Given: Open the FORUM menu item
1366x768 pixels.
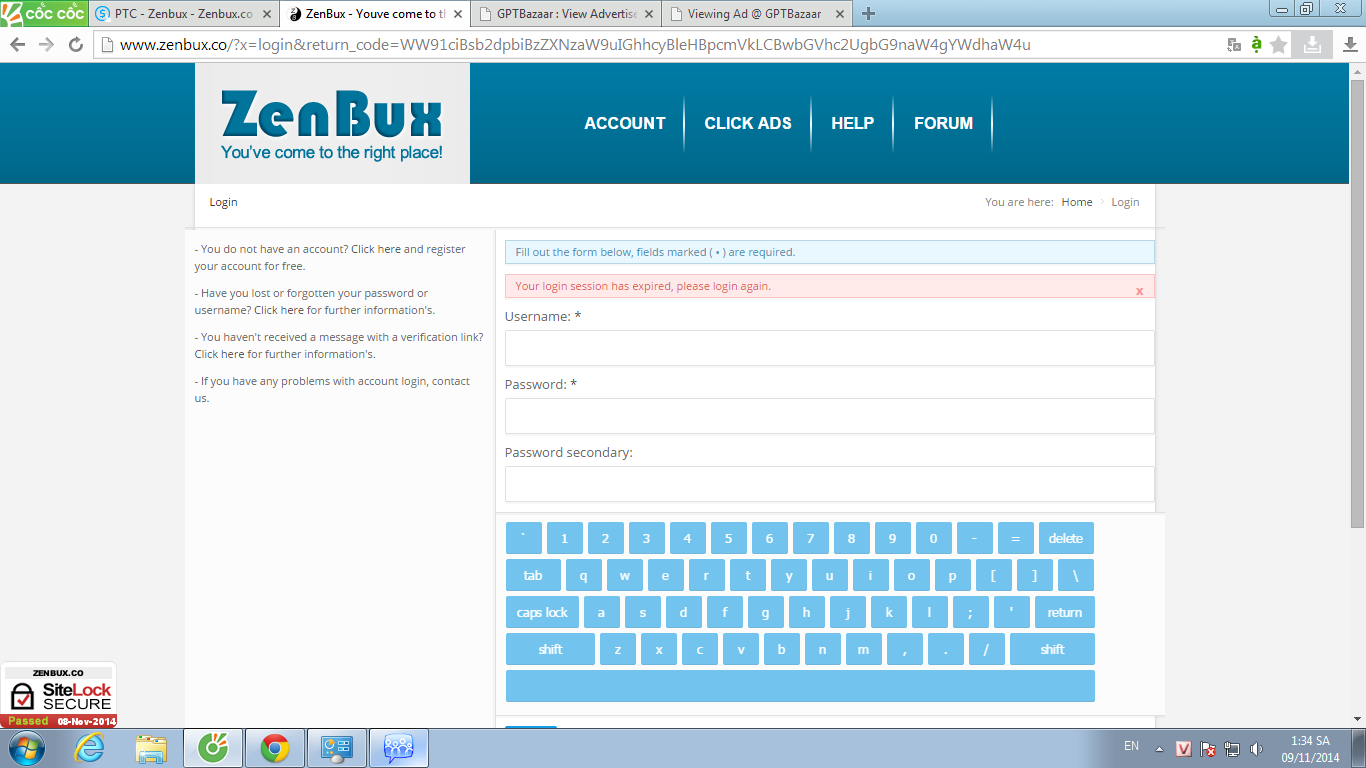Looking at the screenshot, I should coord(943,123).
